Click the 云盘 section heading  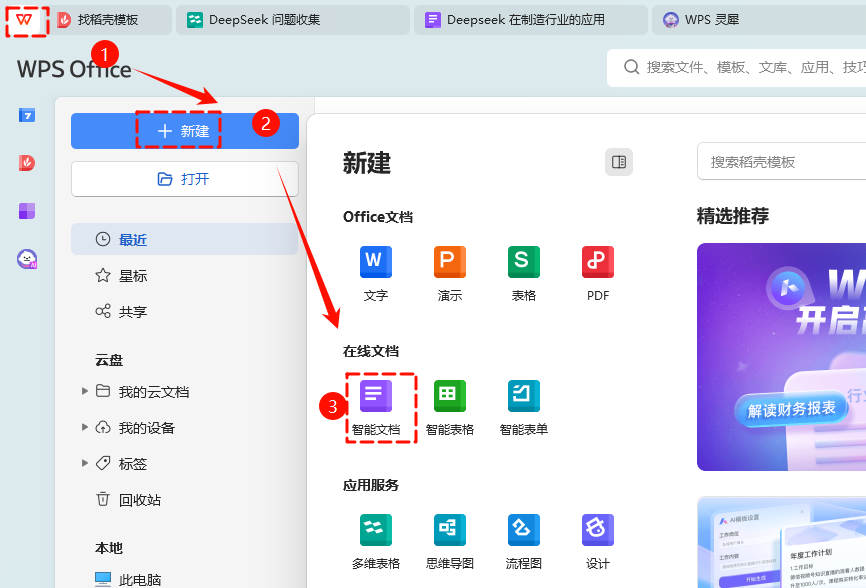[109, 360]
